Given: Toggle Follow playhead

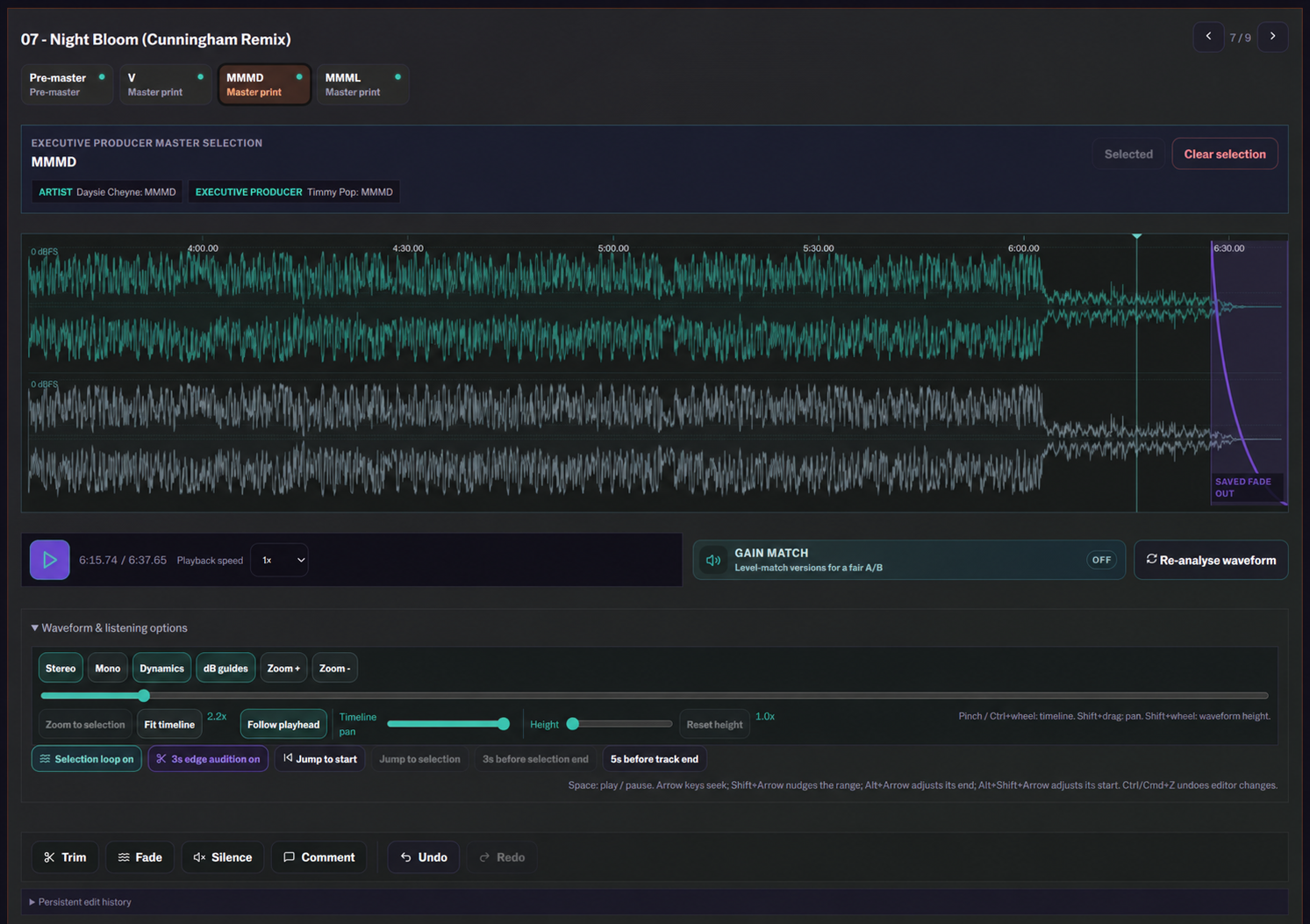Looking at the screenshot, I should tap(283, 725).
